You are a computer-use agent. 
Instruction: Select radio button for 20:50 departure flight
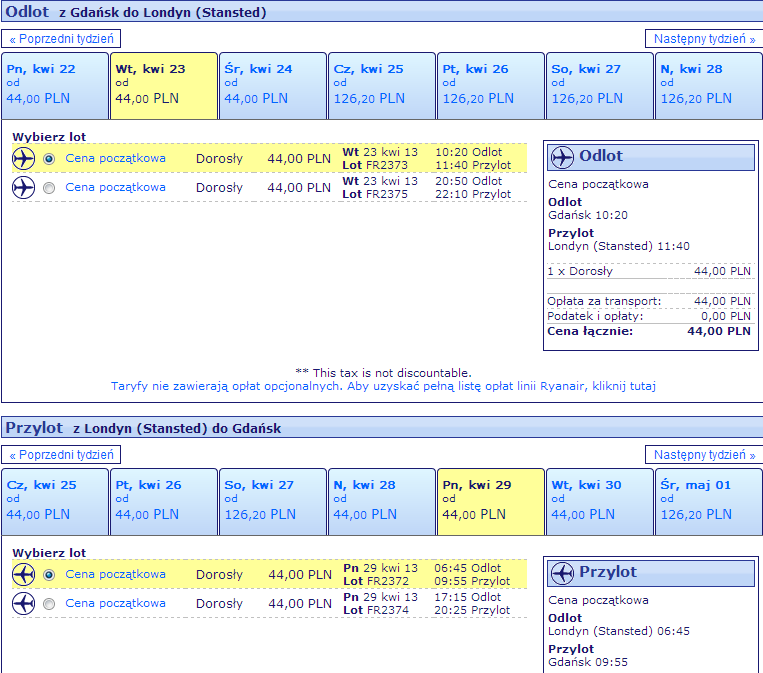click(49, 188)
